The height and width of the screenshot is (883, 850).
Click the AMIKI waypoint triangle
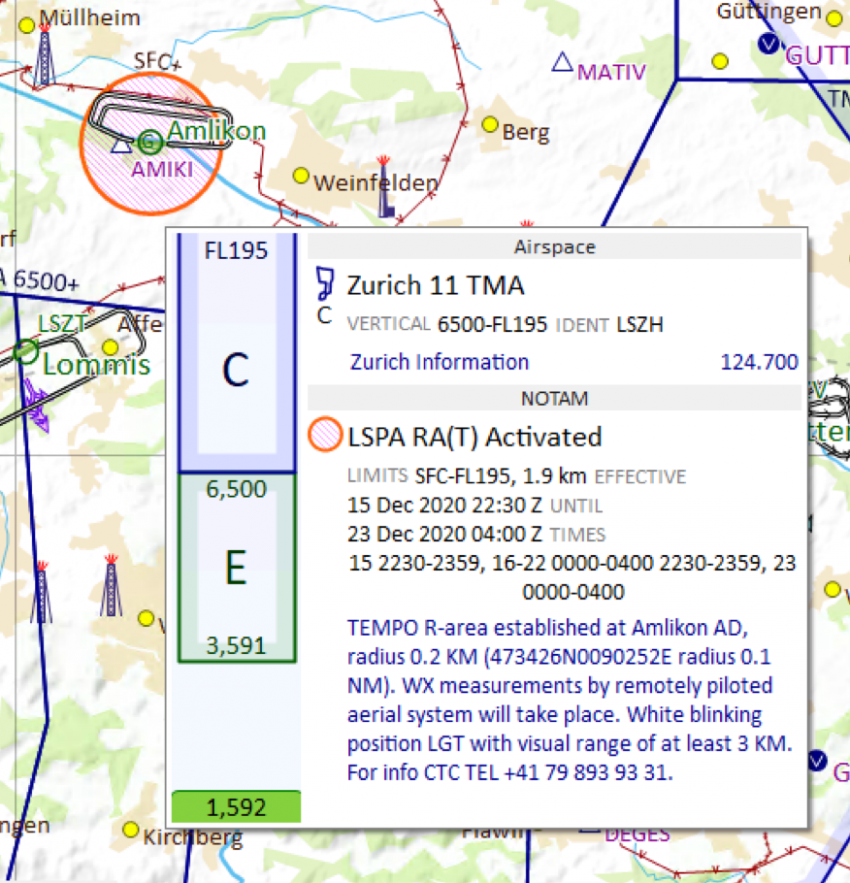point(121,145)
